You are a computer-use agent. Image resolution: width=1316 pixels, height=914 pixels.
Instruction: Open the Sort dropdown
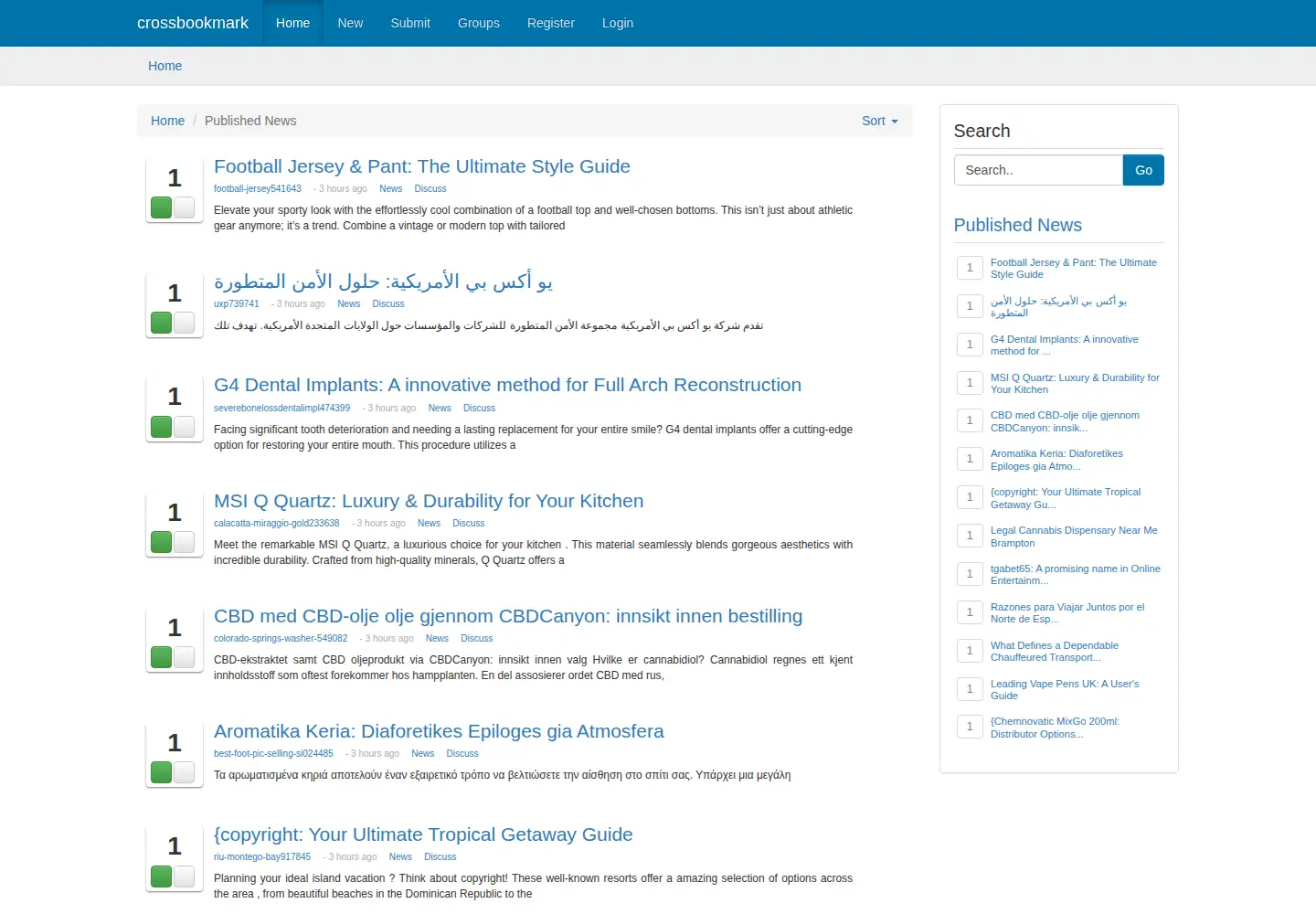pos(879,121)
